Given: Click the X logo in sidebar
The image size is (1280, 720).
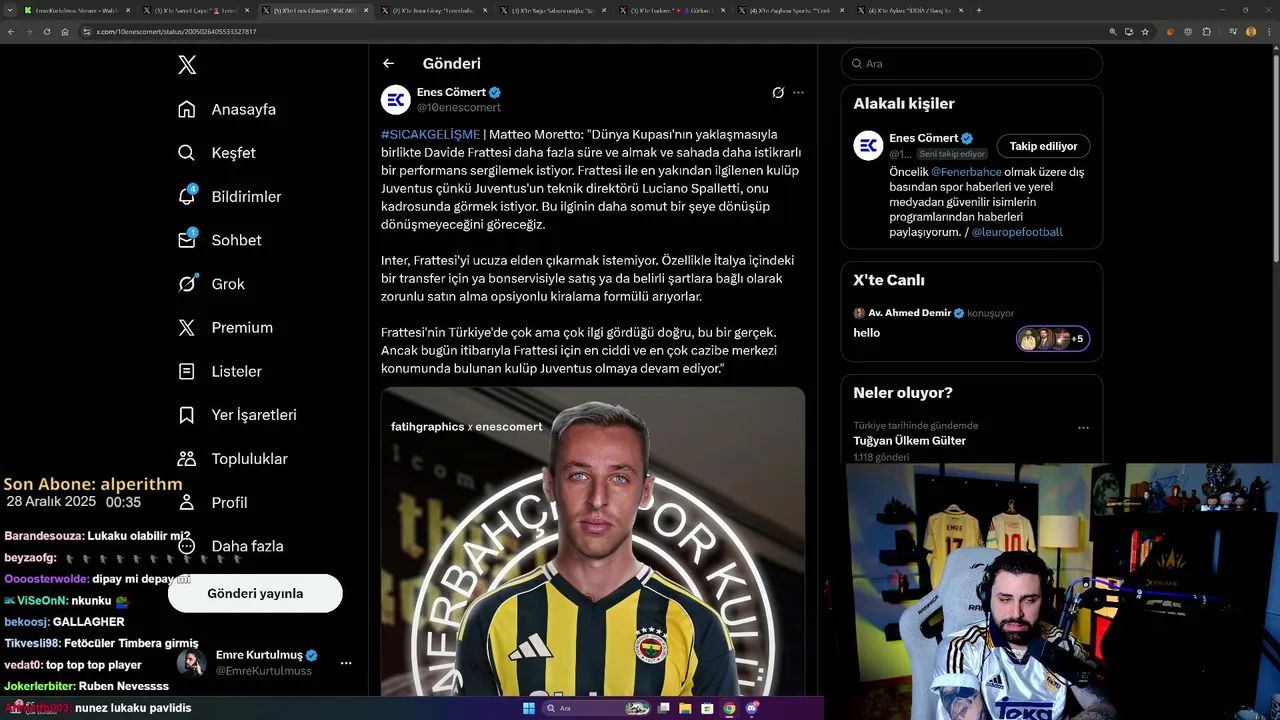Looking at the screenshot, I should tap(187, 65).
